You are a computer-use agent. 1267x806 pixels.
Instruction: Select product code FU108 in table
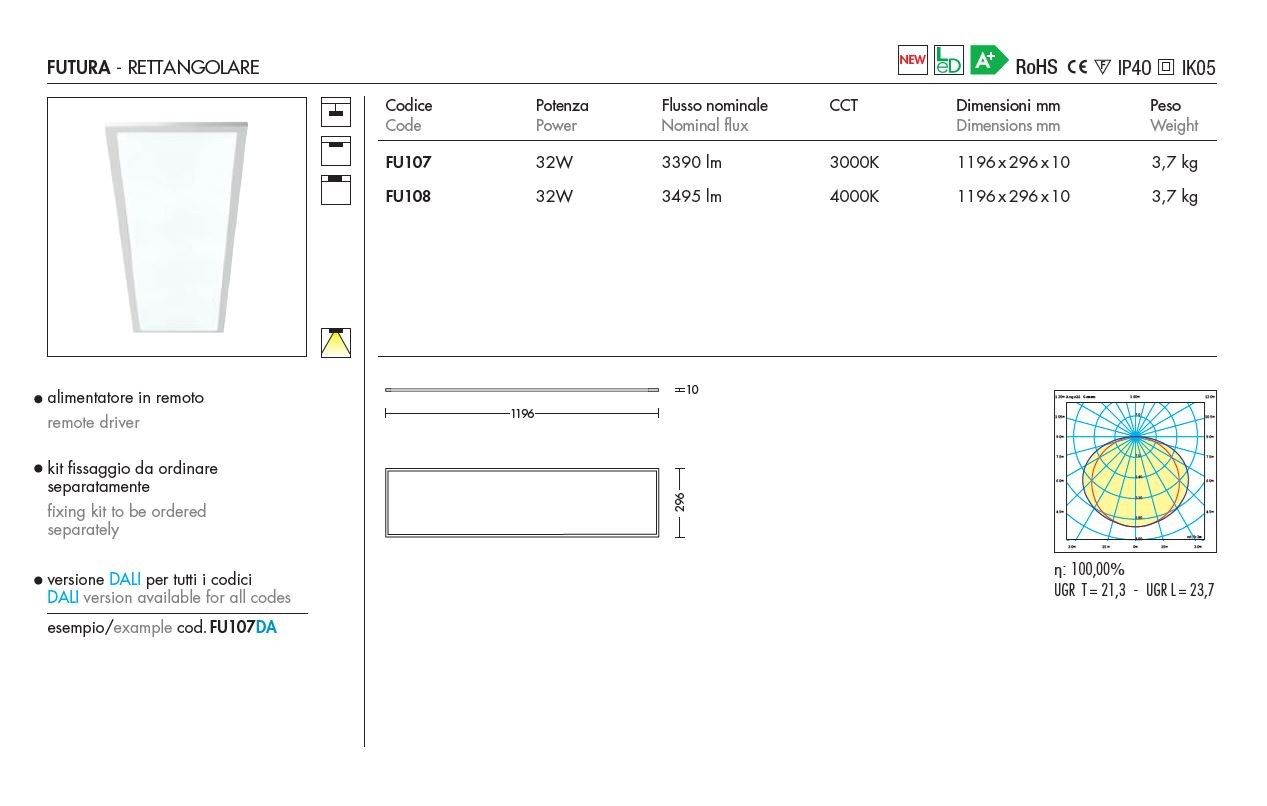[x=408, y=196]
